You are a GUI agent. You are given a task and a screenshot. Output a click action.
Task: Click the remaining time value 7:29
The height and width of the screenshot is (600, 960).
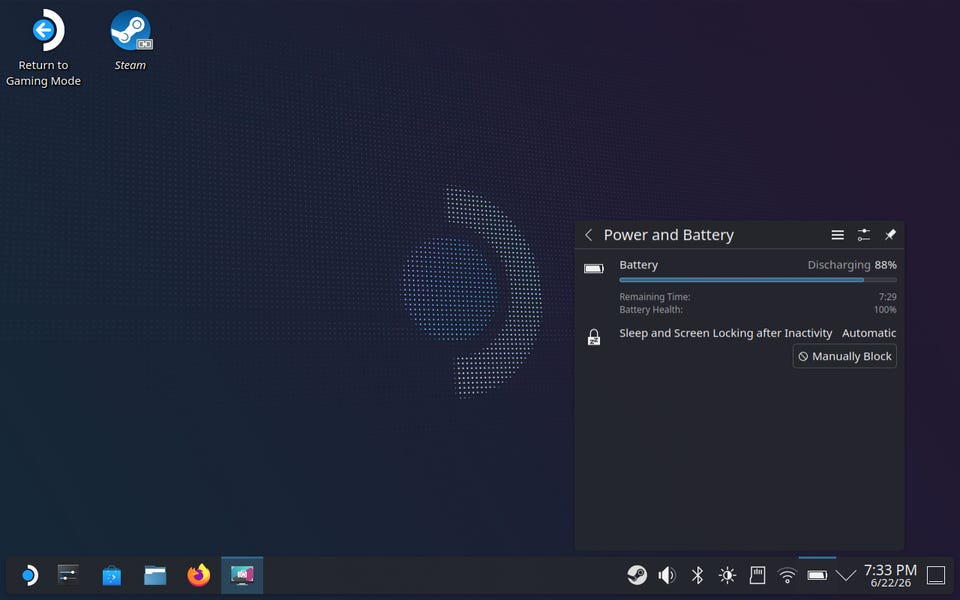888,297
